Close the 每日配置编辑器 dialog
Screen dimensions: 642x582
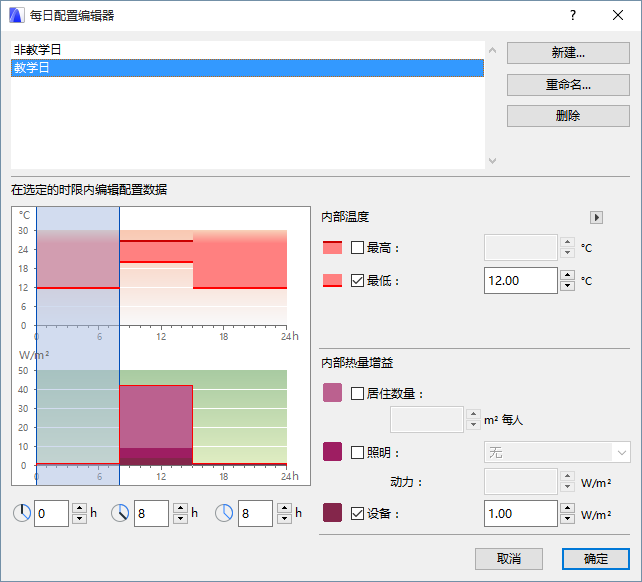pyautogui.click(x=618, y=16)
